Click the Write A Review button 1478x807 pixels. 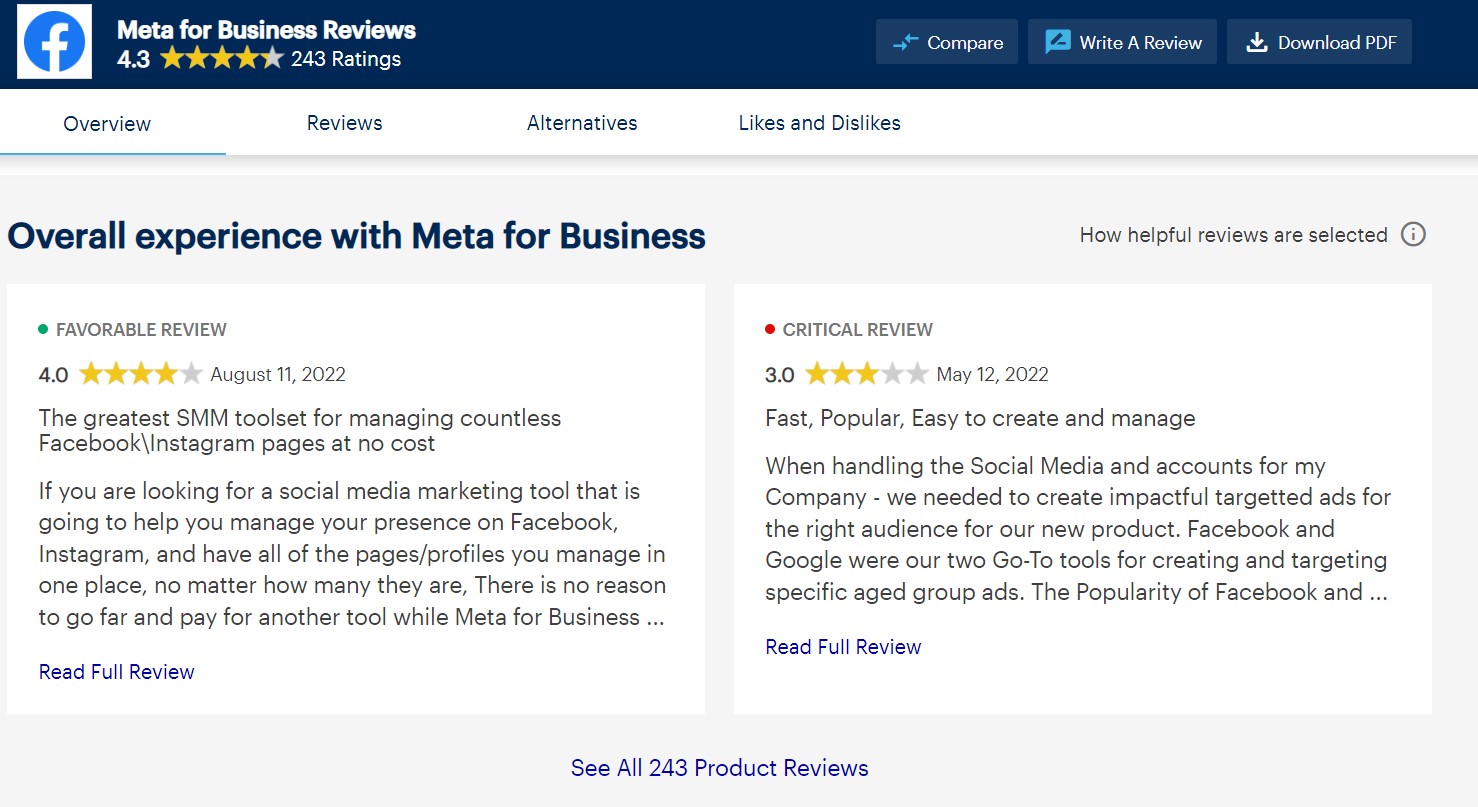click(1122, 42)
